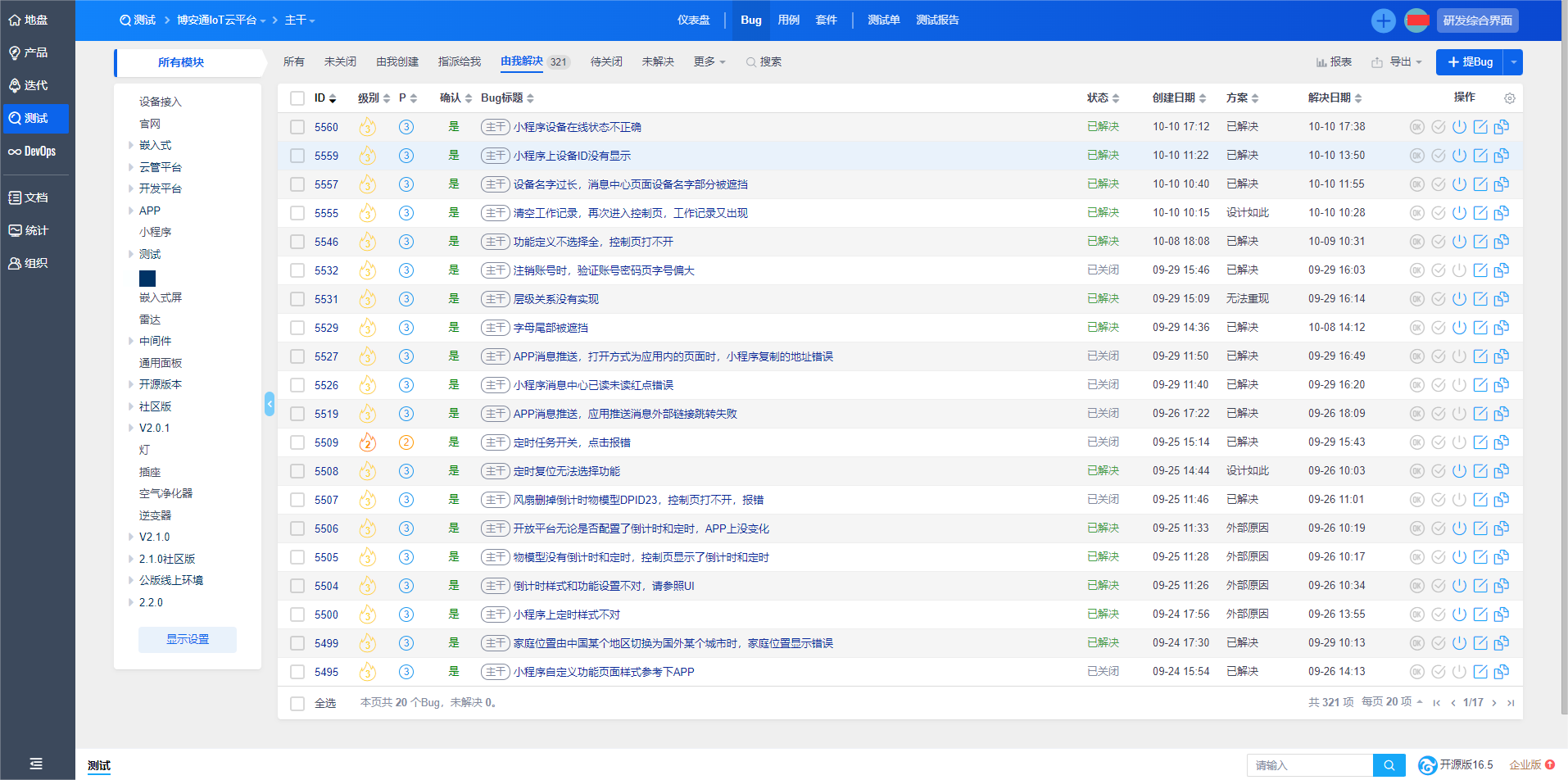
Task: Check the box for bug 5495
Action: coord(297,672)
